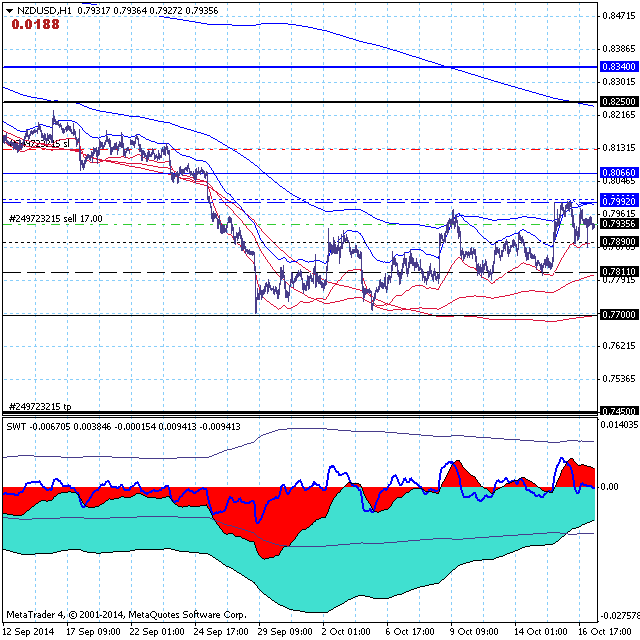This screenshot has width=640, height=640.
Task: Click the 0.76215 price scale value
Action: (x=619, y=346)
